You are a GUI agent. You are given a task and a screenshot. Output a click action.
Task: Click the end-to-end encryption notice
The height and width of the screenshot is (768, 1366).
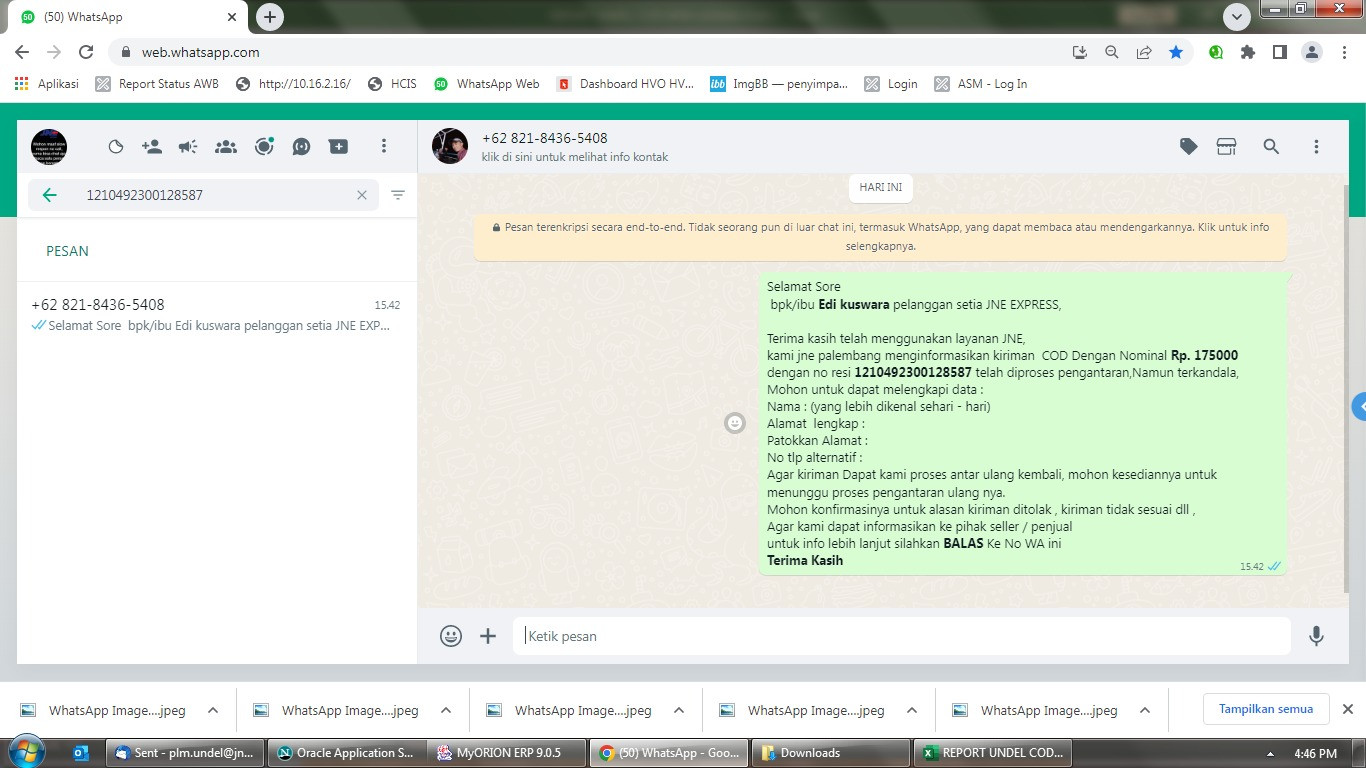pyautogui.click(x=880, y=236)
